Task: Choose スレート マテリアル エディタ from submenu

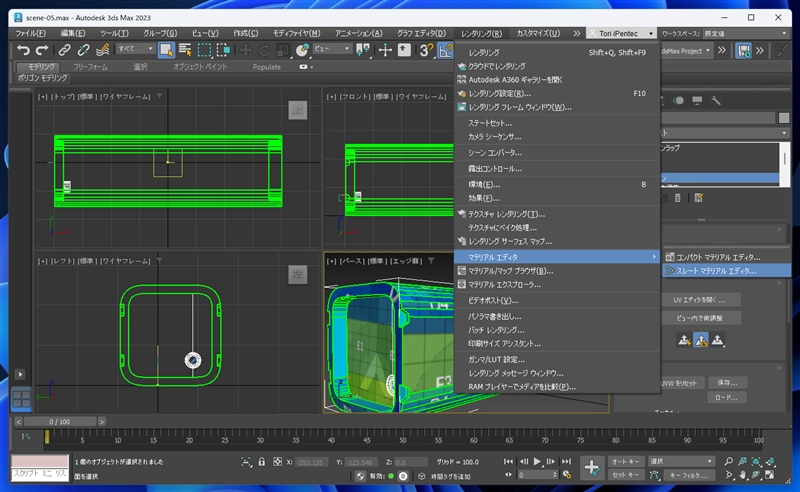Action: pos(716,270)
